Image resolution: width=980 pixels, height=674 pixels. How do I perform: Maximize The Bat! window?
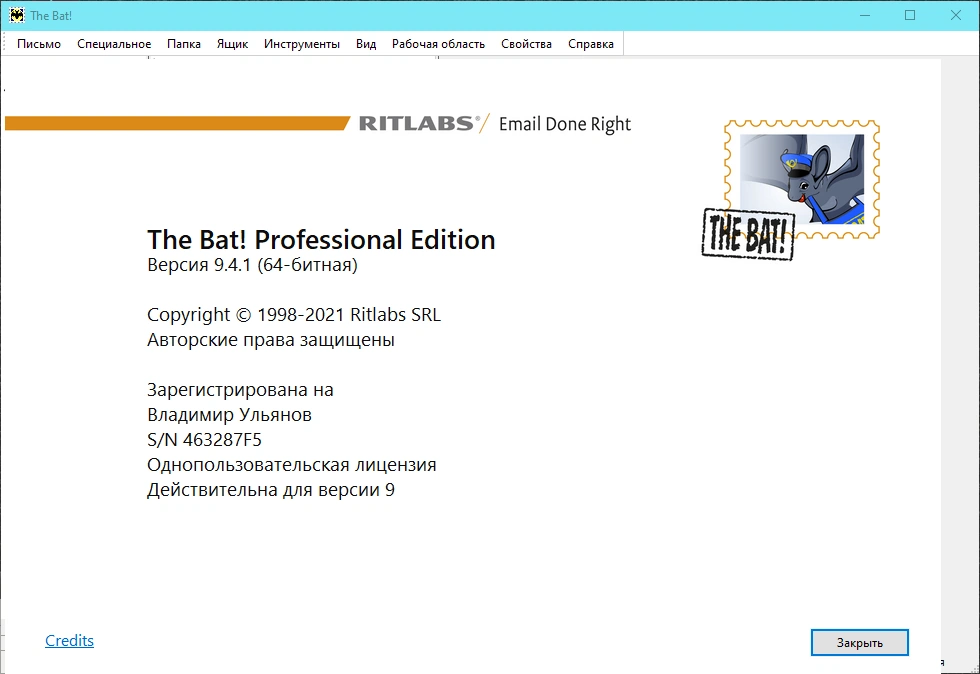pyautogui.click(x=910, y=15)
